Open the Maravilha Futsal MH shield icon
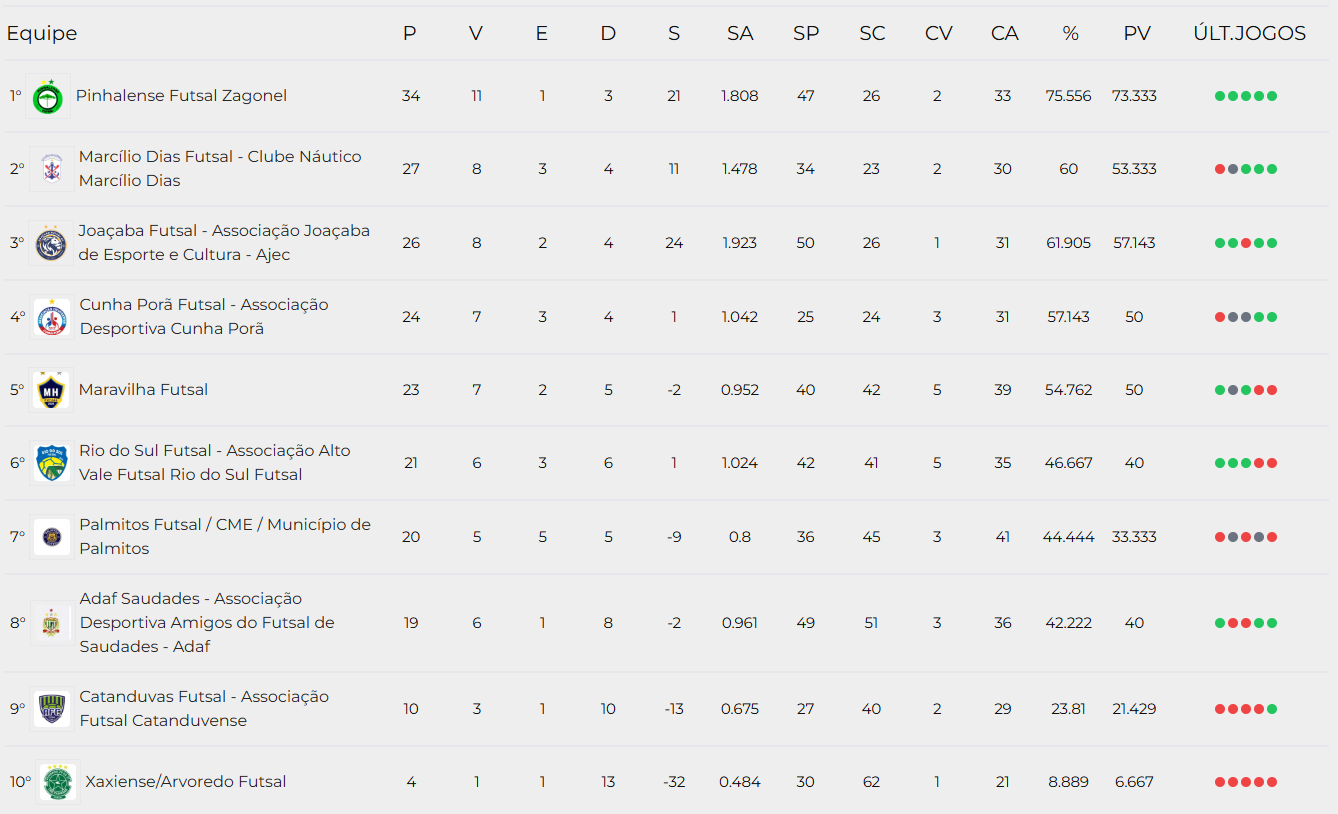Image resolution: width=1338 pixels, height=814 pixels. pyautogui.click(x=50, y=390)
